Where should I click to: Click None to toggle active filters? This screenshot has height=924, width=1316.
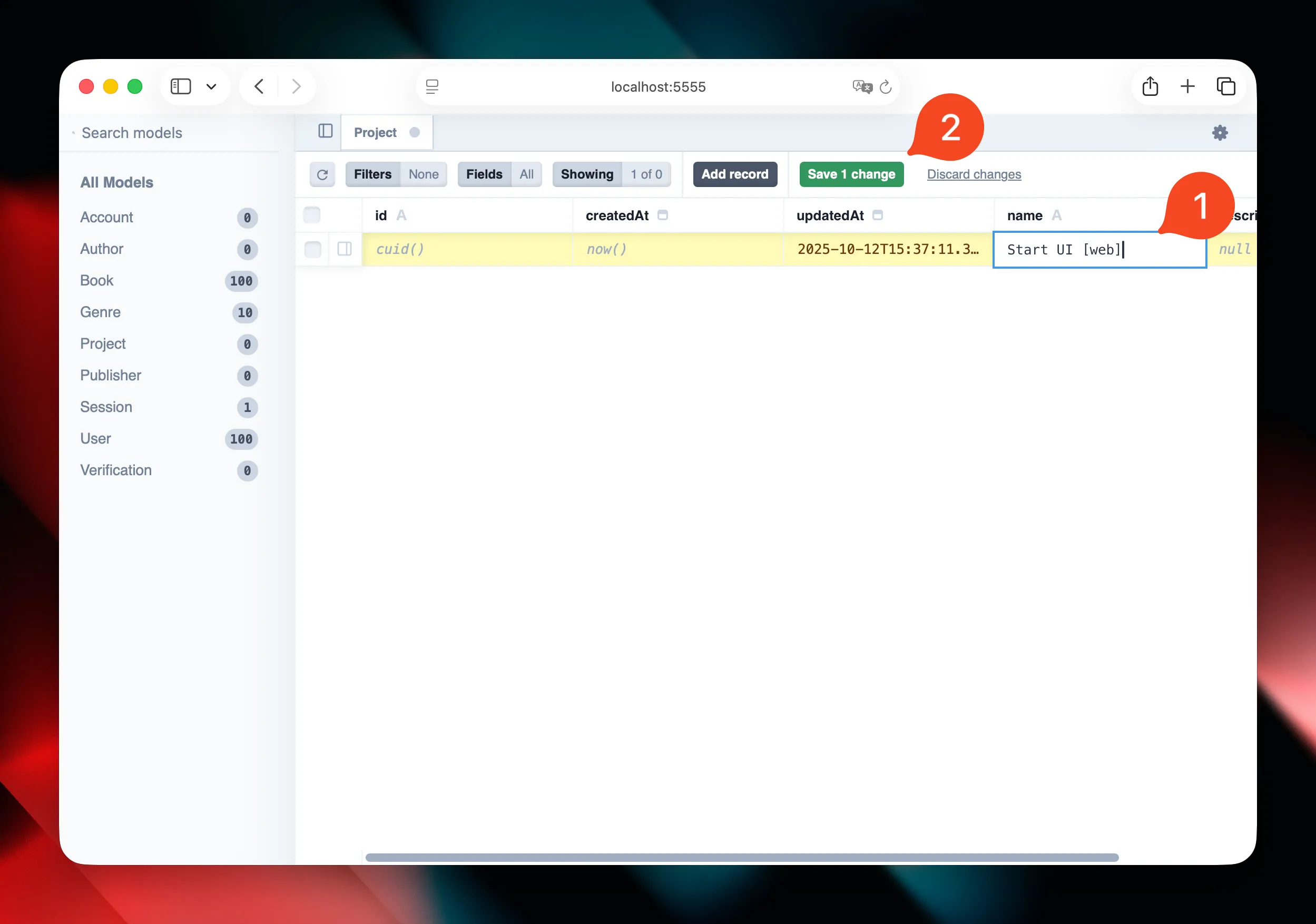tap(423, 174)
